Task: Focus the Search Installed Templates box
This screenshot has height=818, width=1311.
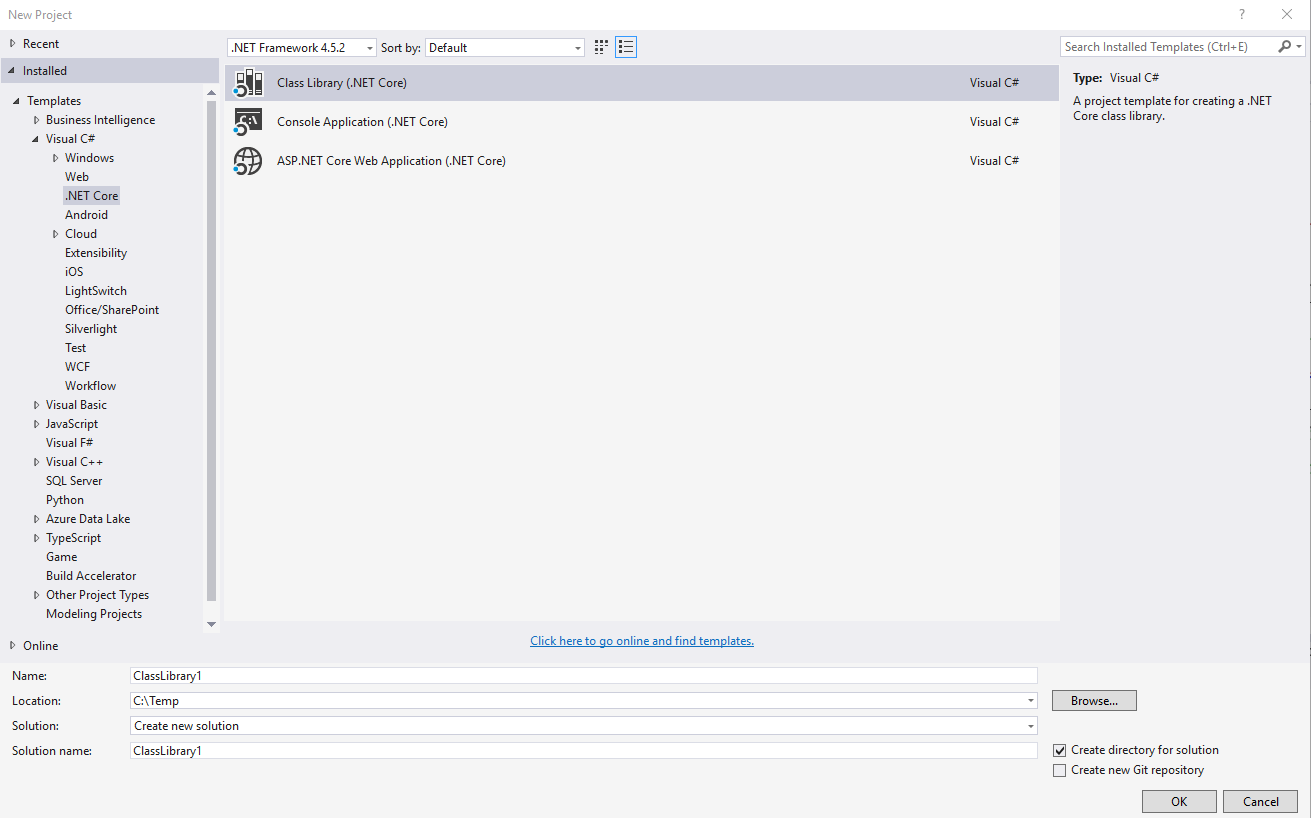Action: 1169,47
